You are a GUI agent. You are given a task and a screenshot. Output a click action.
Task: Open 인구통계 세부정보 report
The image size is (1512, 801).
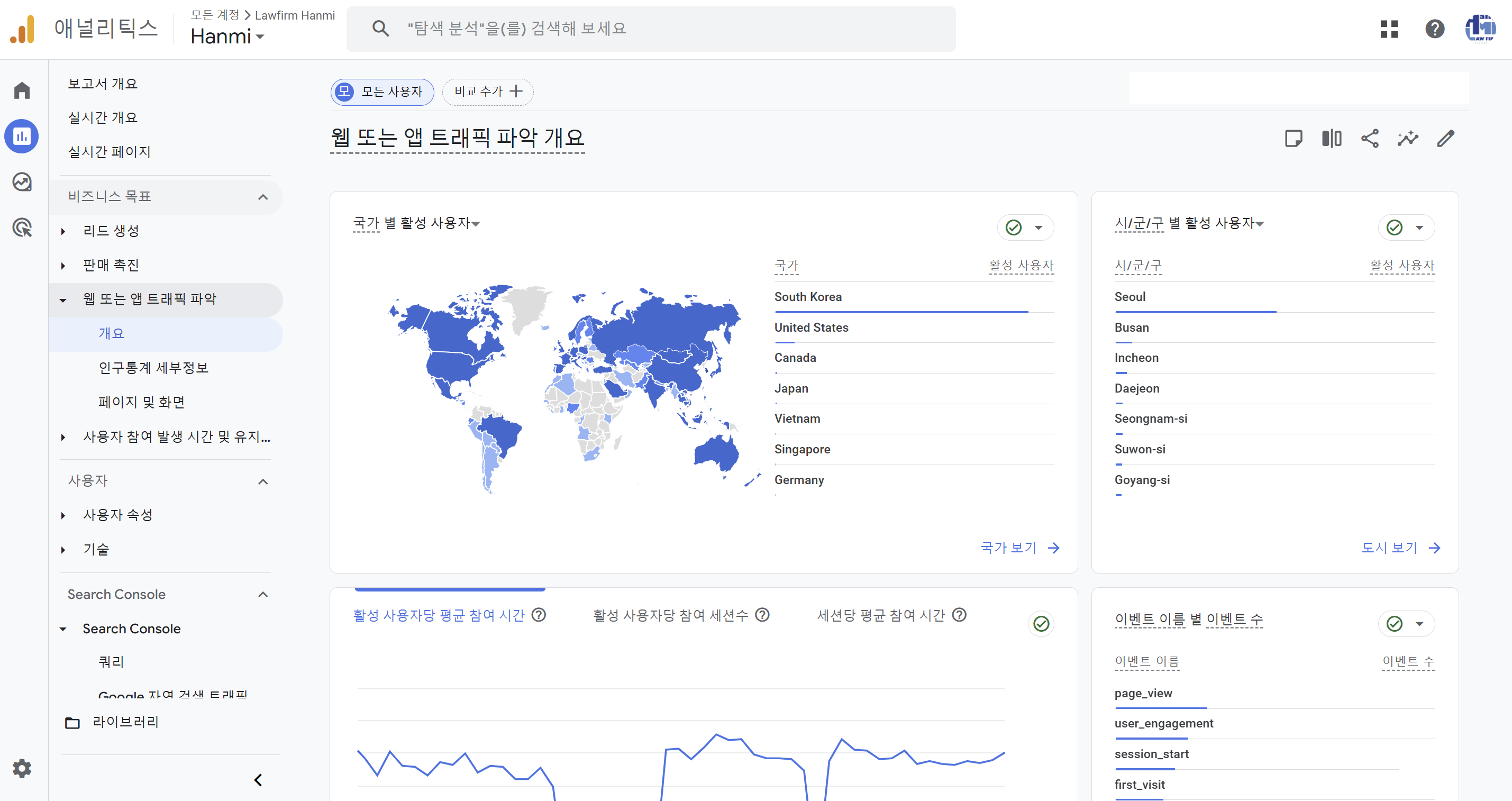pos(153,368)
